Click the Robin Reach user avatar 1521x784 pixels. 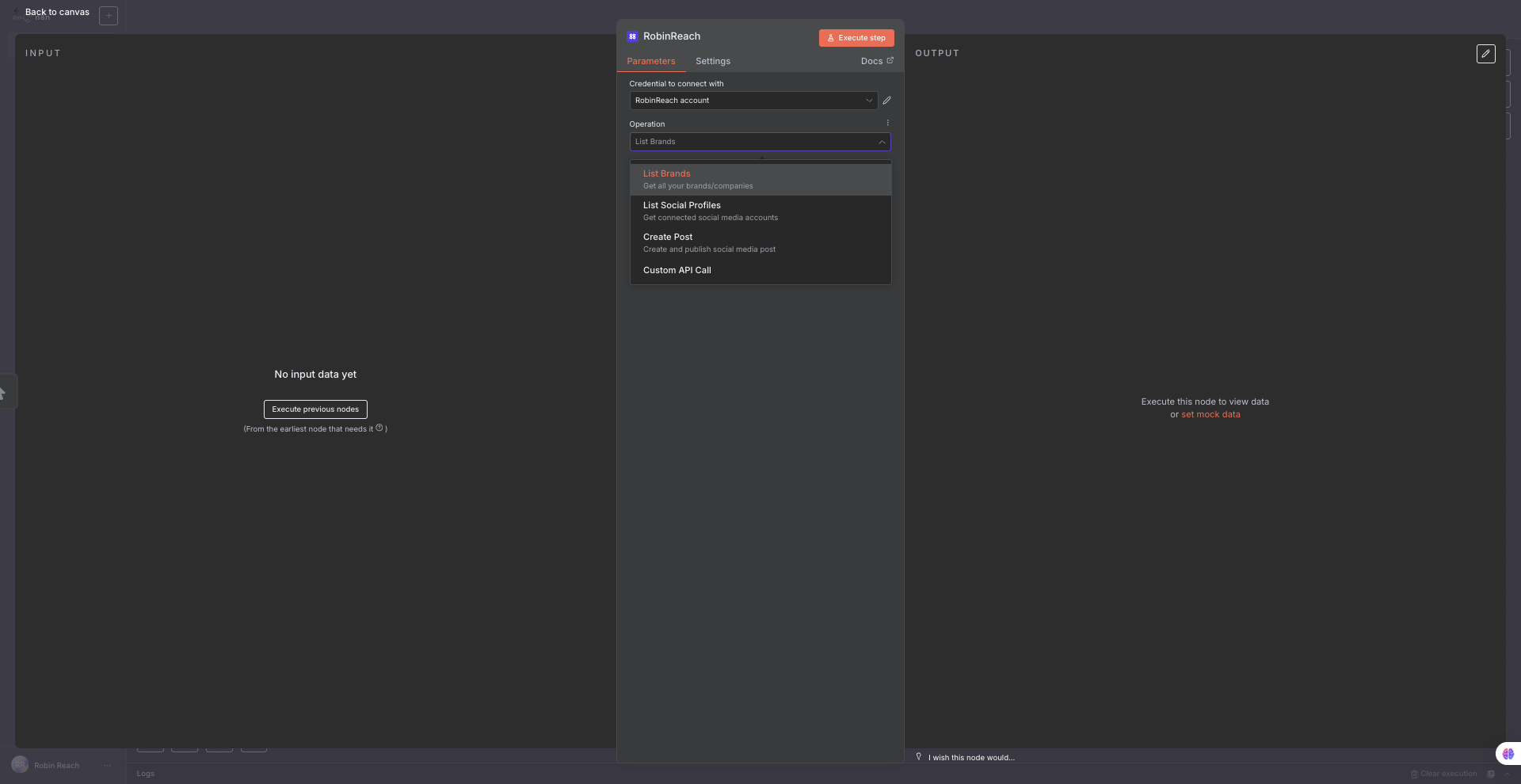click(20, 765)
